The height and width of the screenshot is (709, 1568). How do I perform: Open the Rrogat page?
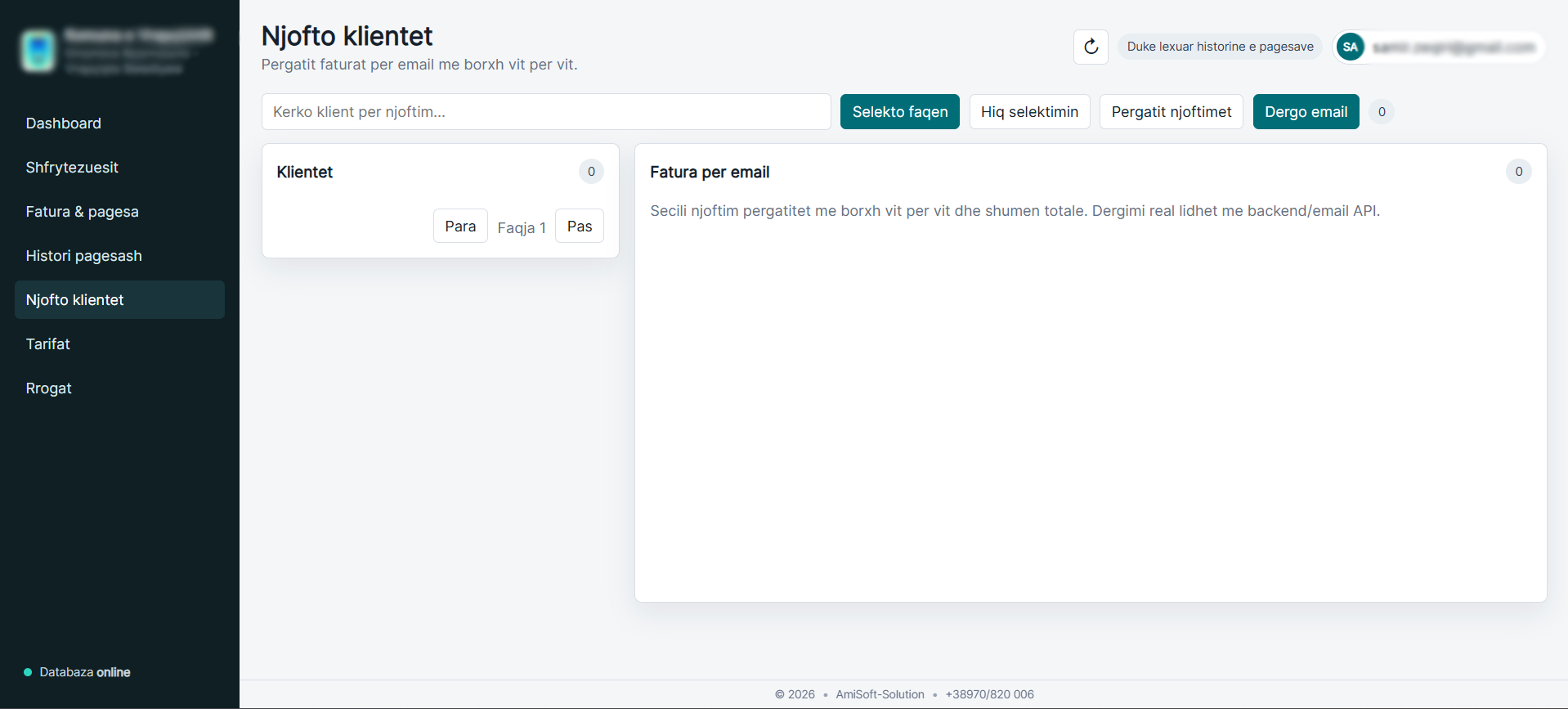pyautogui.click(x=119, y=388)
